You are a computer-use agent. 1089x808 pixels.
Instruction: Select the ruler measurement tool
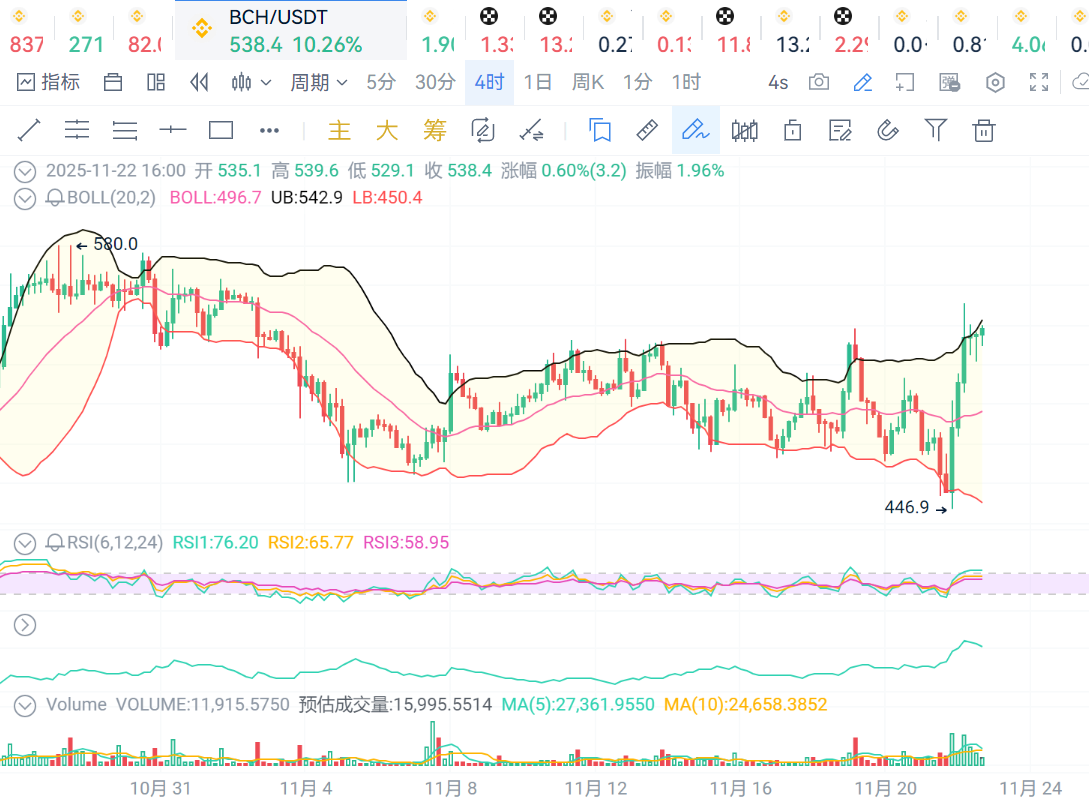click(647, 130)
